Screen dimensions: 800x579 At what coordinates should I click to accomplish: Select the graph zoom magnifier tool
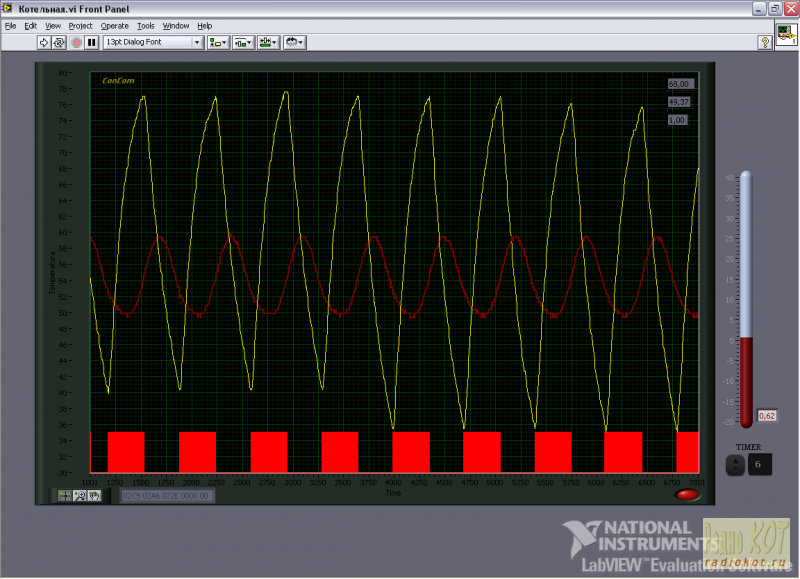coord(80,495)
